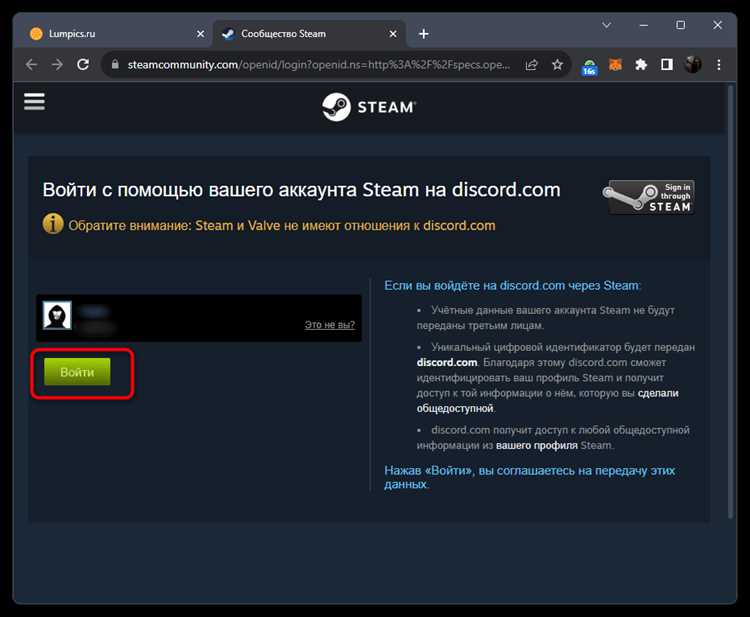Share this page using address bar icon
The height and width of the screenshot is (617, 750).
click(x=531, y=65)
